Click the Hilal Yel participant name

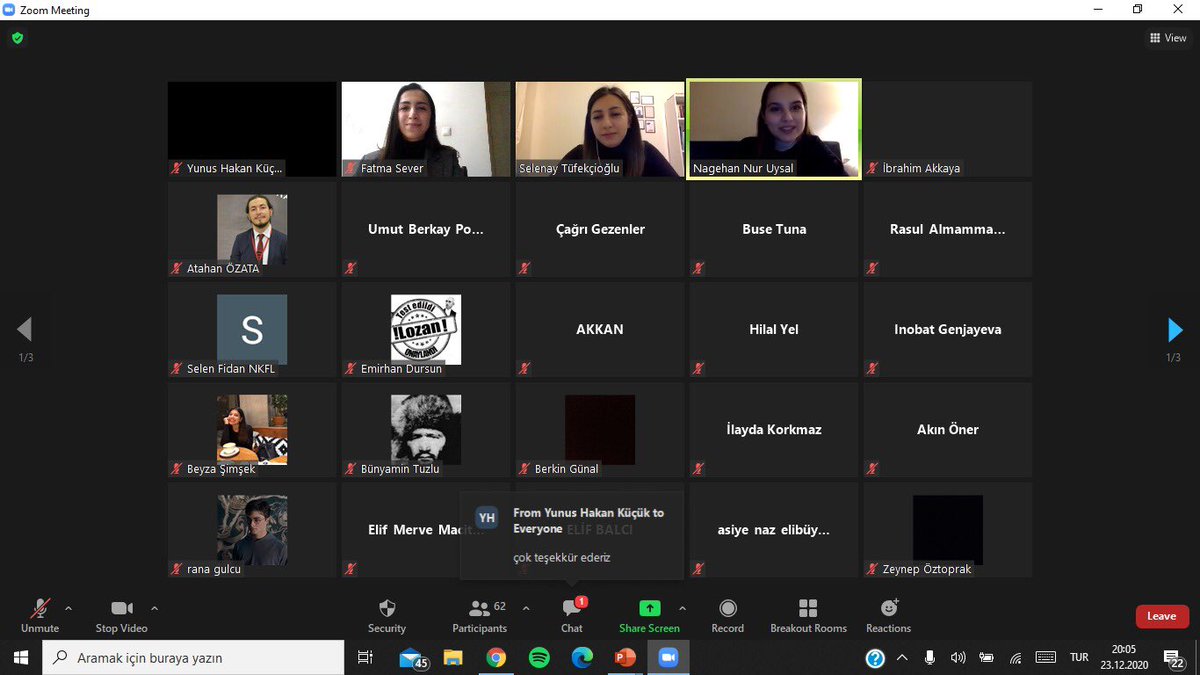(x=774, y=329)
